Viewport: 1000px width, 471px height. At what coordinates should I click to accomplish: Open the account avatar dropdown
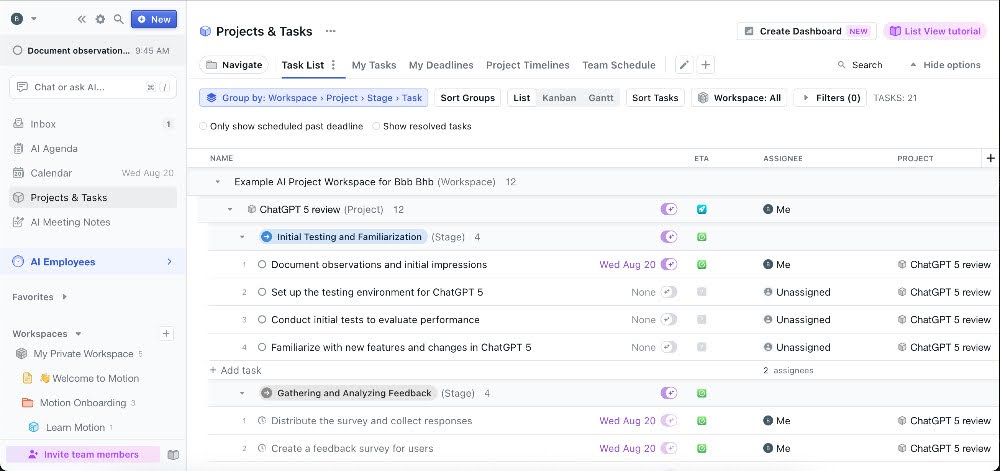(24, 18)
